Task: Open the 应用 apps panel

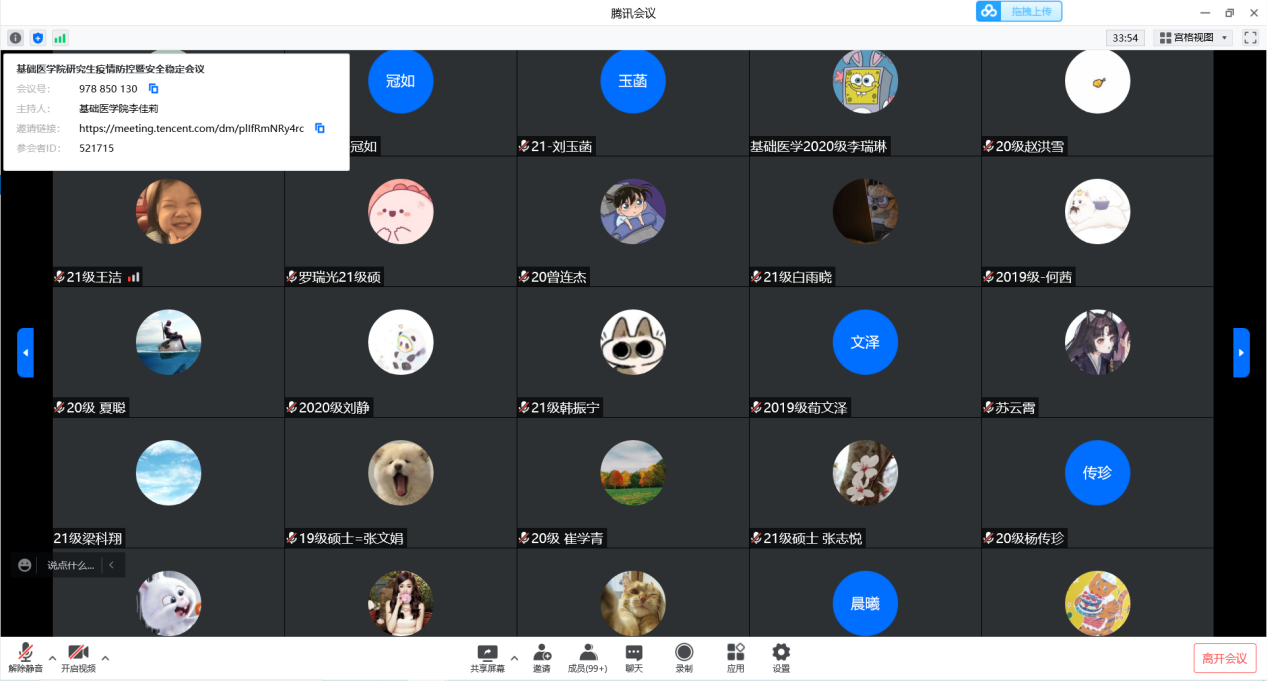Action: [x=735, y=657]
